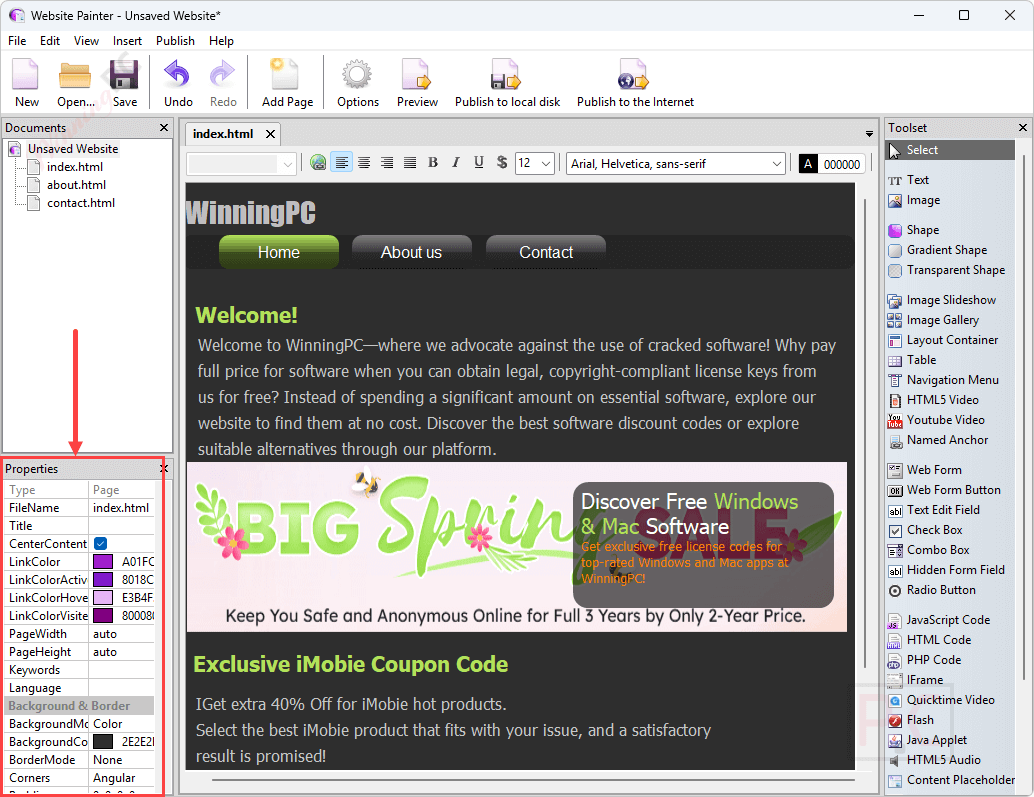Justify the text
This screenshot has height=797, width=1034.
[x=410, y=163]
